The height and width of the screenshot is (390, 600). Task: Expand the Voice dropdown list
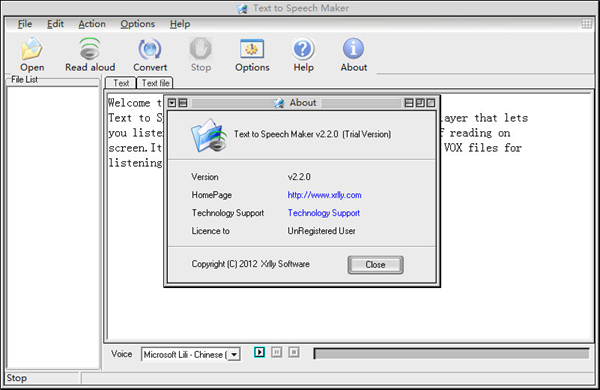(x=234, y=354)
